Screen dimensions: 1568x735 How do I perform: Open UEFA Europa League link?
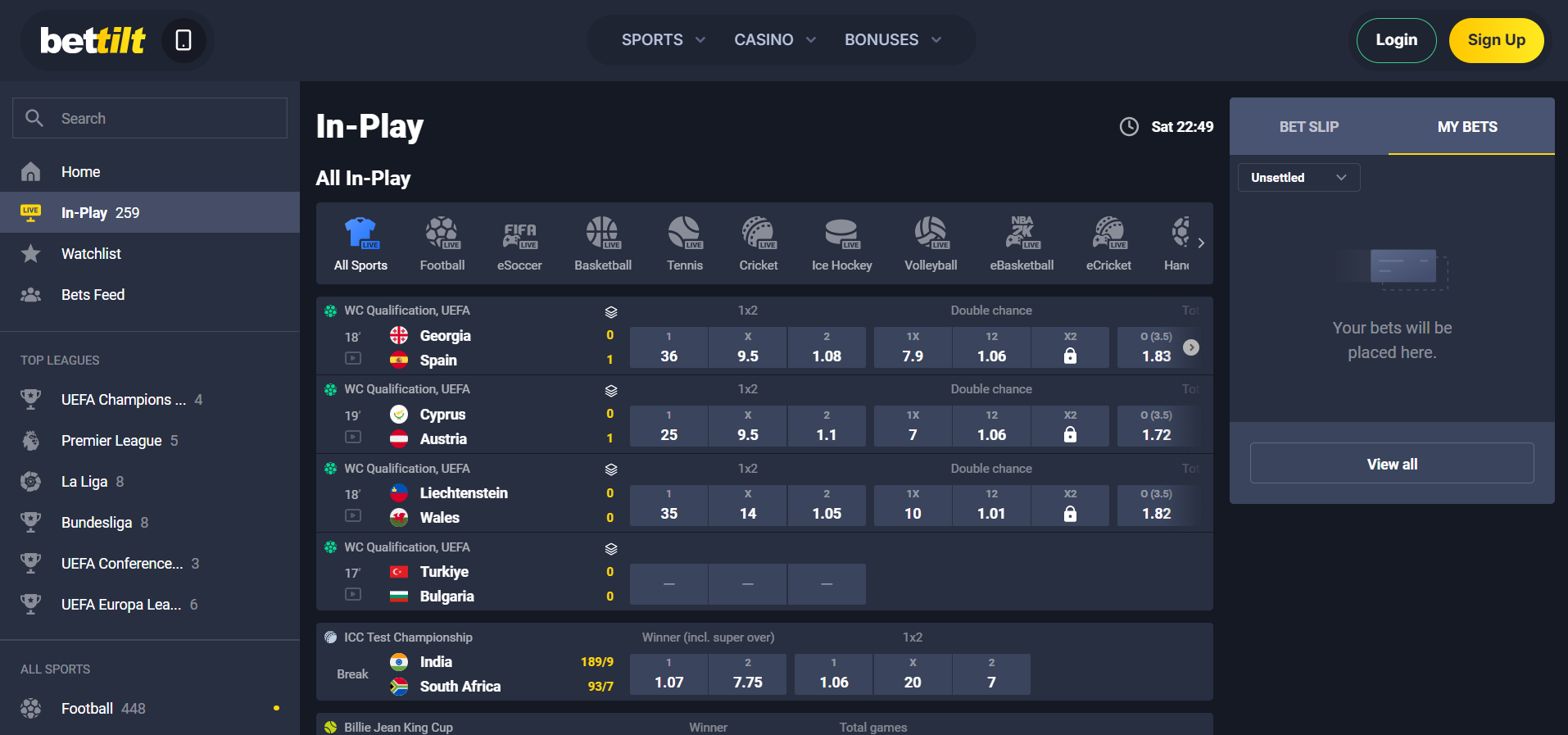pyautogui.click(x=150, y=605)
